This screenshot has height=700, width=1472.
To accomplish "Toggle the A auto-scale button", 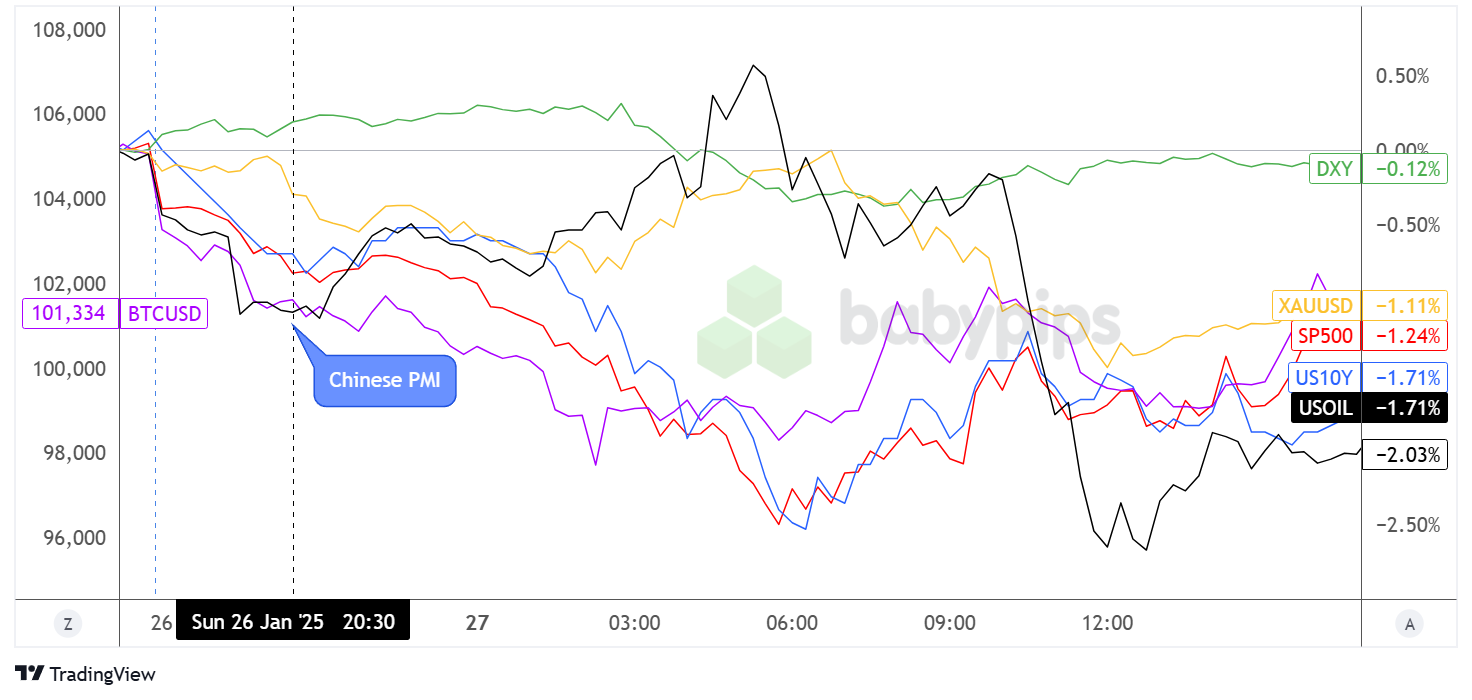I will coord(1409,624).
